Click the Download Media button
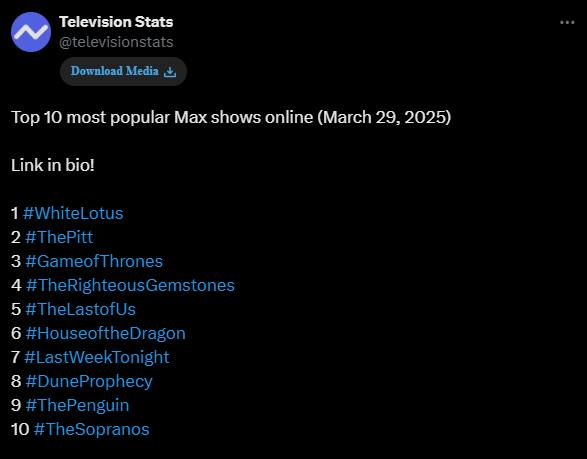The height and width of the screenshot is (459, 587). pyautogui.click(x=124, y=71)
